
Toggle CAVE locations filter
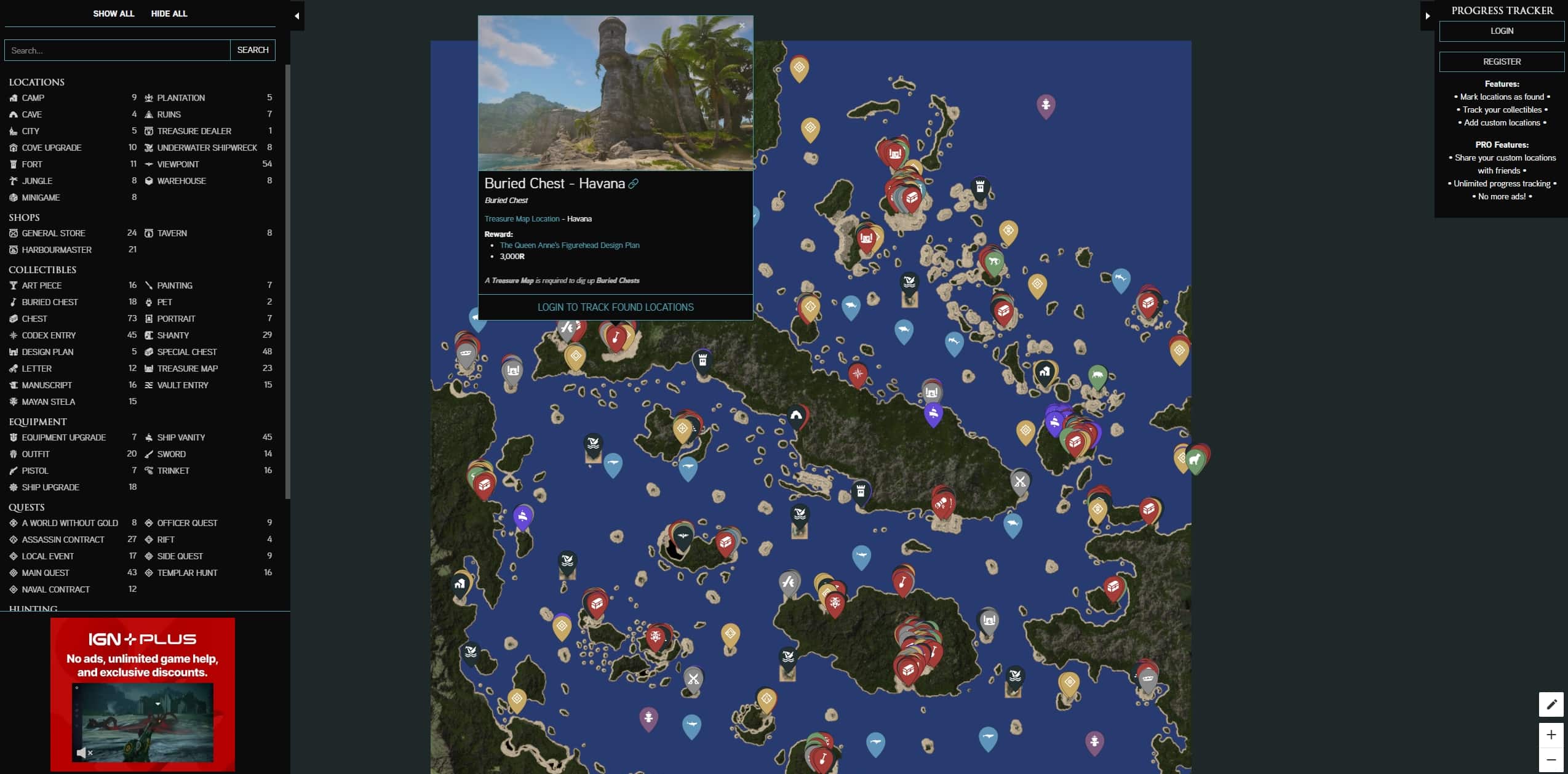[73, 114]
